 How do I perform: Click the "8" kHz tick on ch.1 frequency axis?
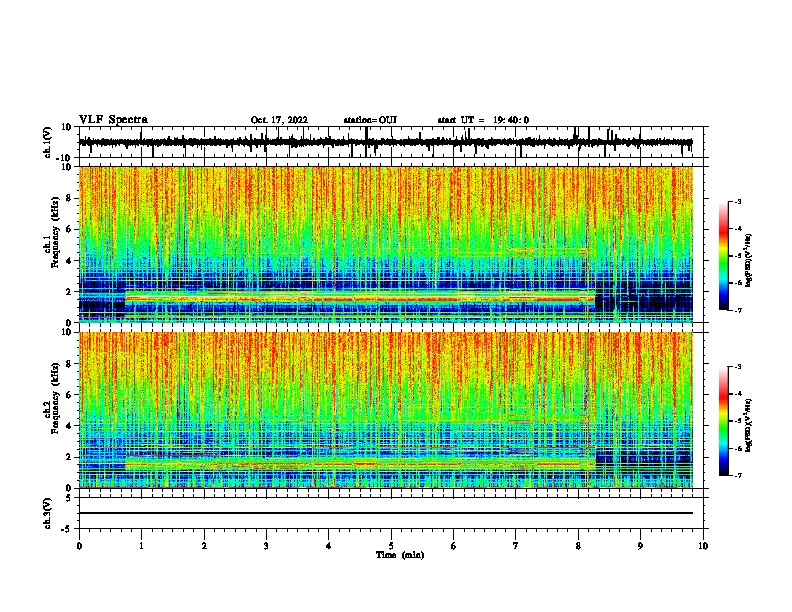coord(69,198)
